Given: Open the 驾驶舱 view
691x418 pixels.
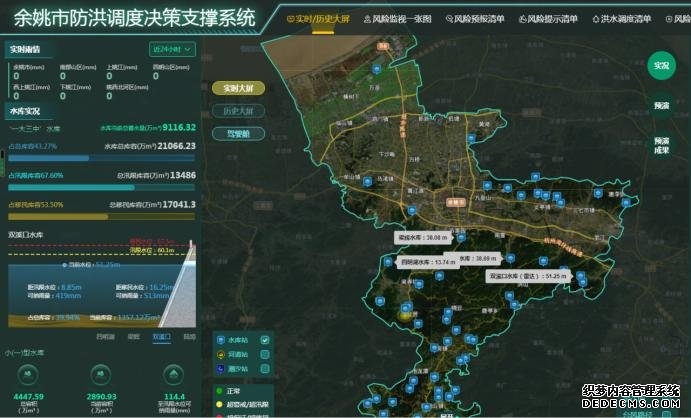Looking at the screenshot, I should 238,132.
